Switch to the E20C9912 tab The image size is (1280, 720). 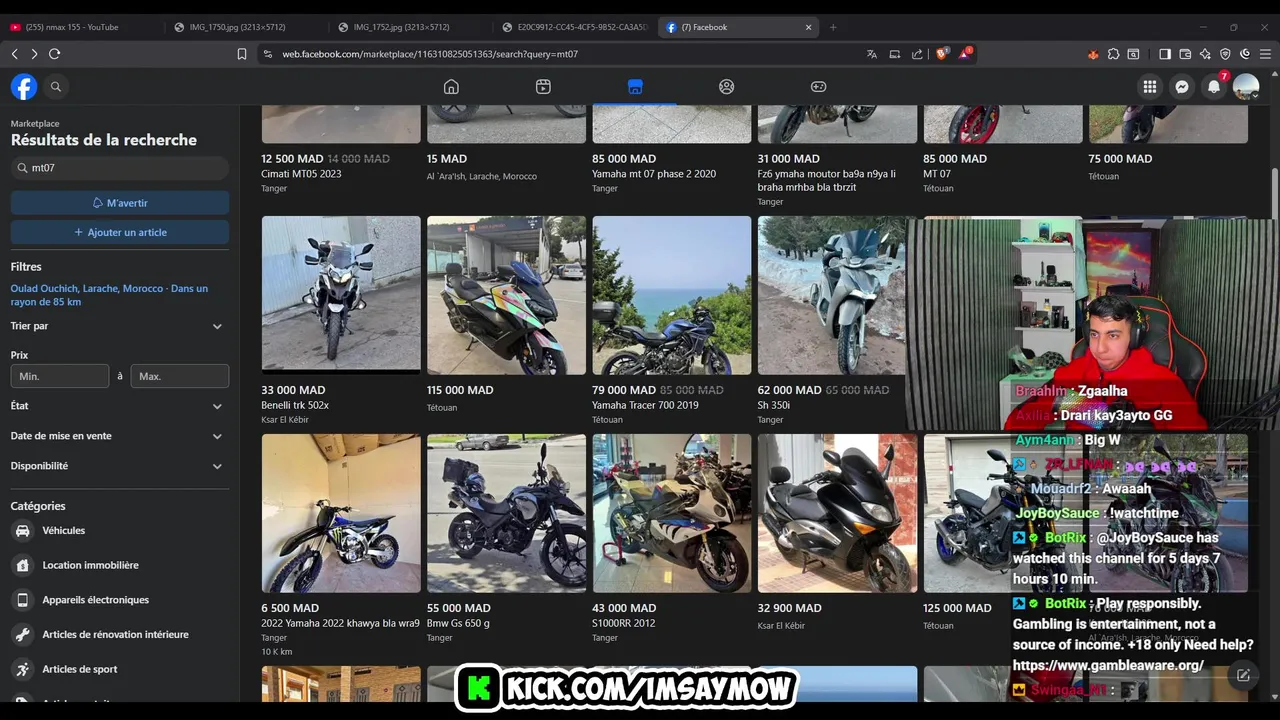(575, 27)
